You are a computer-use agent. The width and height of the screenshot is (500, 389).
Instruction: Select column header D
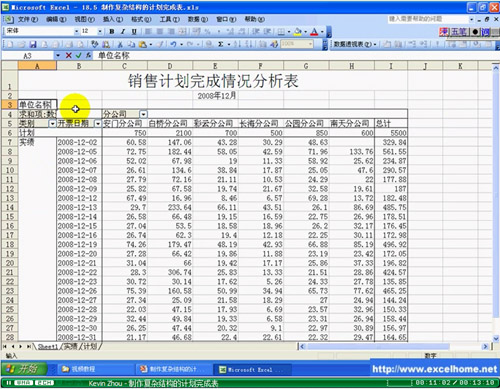(170, 66)
